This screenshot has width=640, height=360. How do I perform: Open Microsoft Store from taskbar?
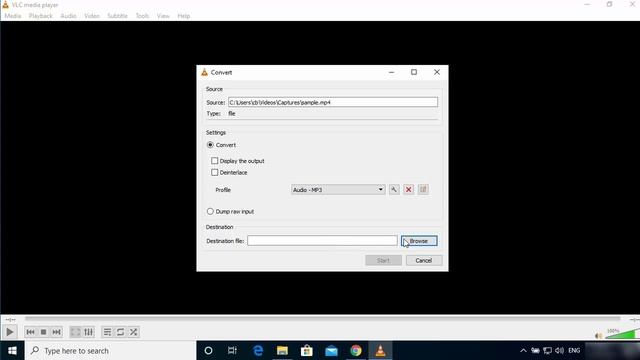[307, 351]
